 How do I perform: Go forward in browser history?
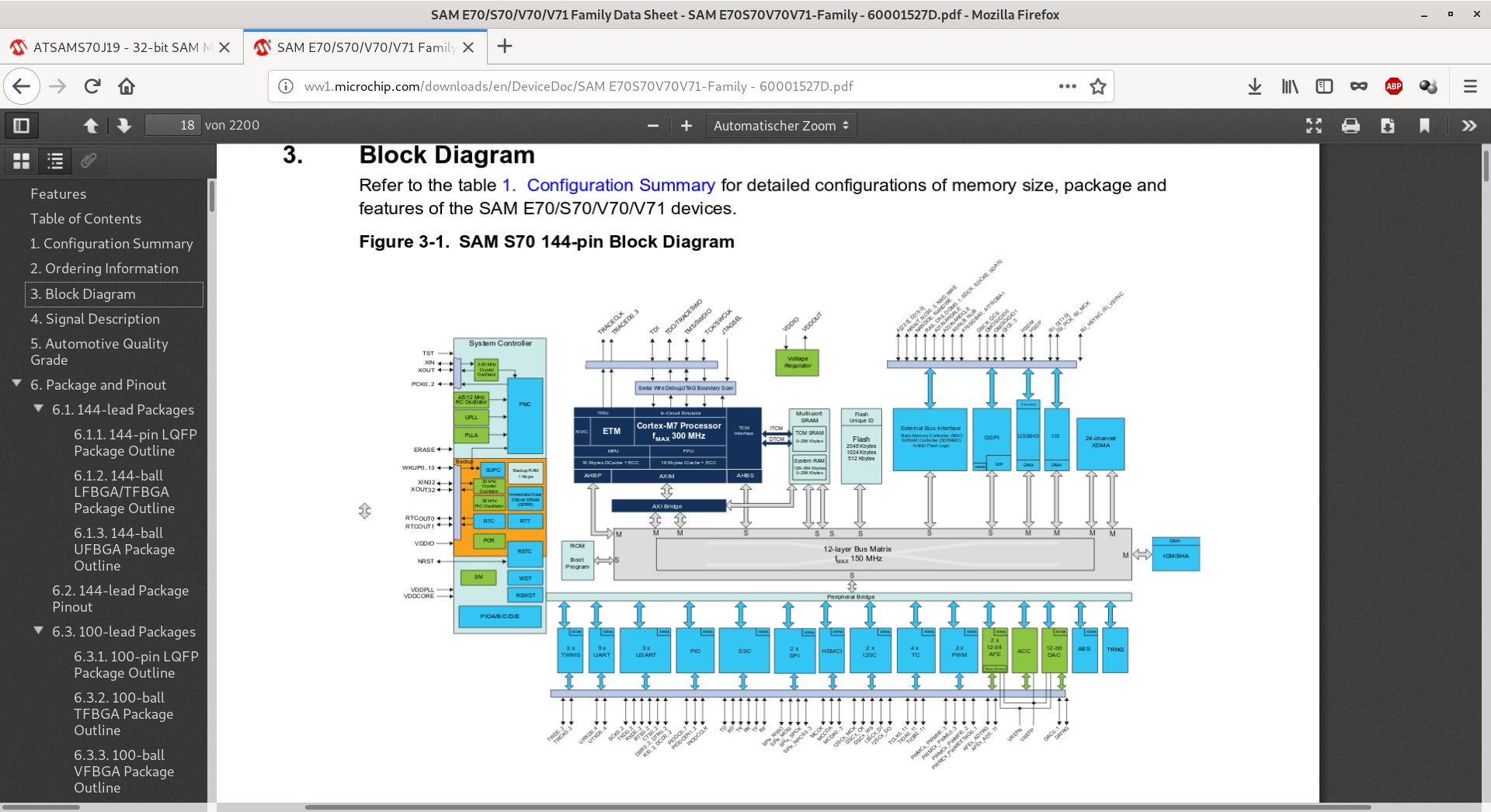coord(57,86)
